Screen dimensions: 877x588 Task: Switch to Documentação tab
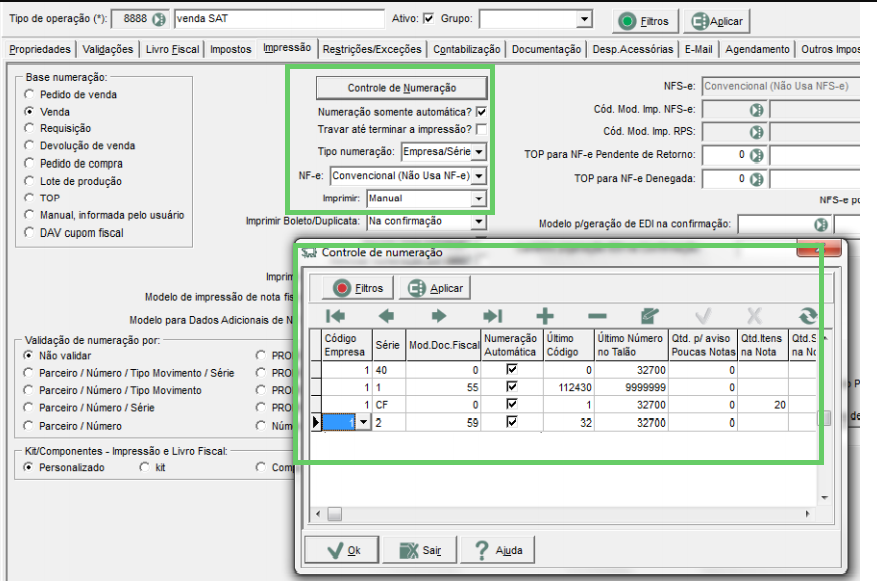coord(546,49)
